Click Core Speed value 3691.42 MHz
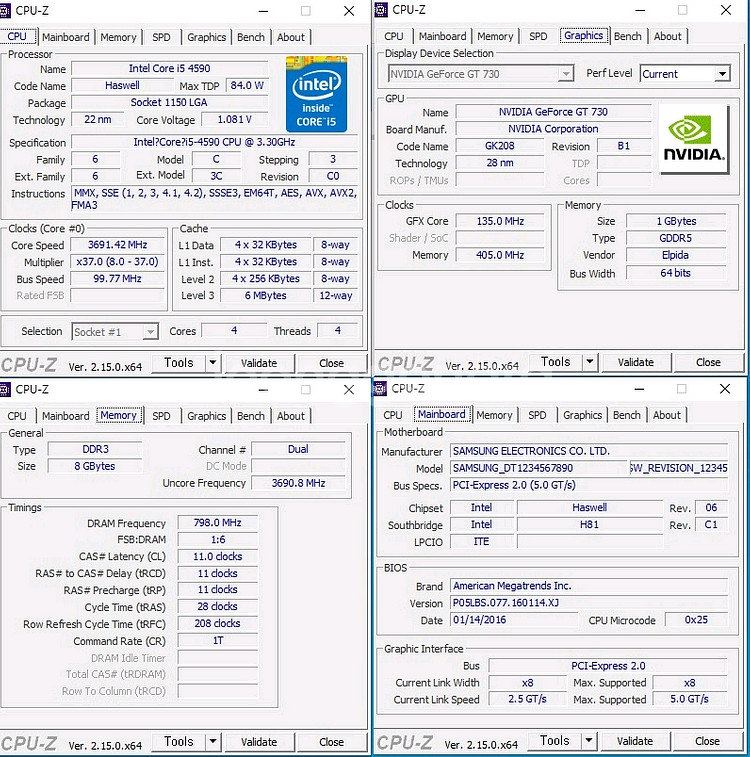The width and height of the screenshot is (750, 757). (118, 245)
